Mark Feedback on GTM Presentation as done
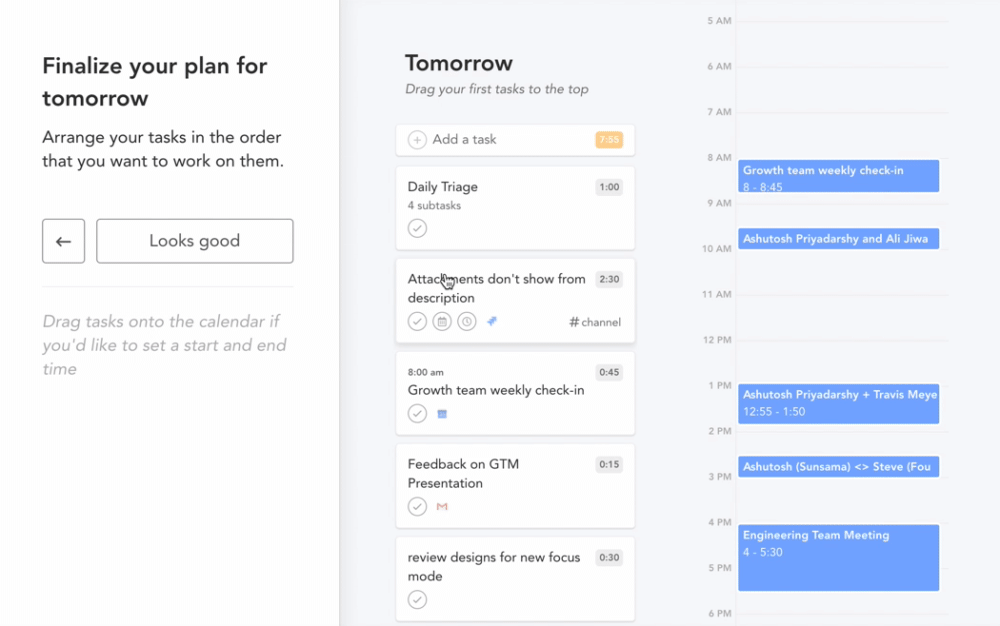 click(x=417, y=506)
